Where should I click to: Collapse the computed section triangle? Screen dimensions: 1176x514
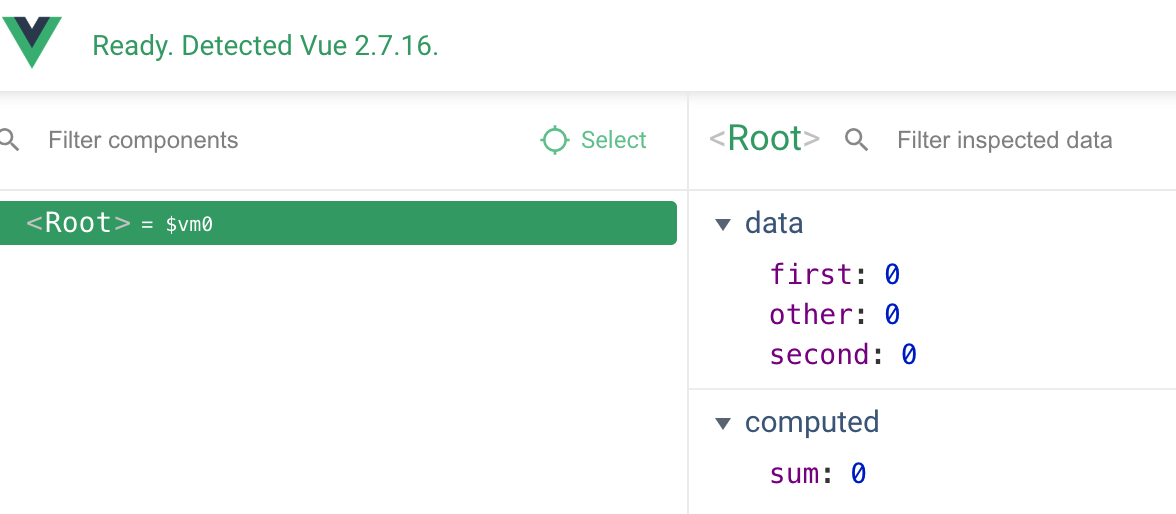723,423
